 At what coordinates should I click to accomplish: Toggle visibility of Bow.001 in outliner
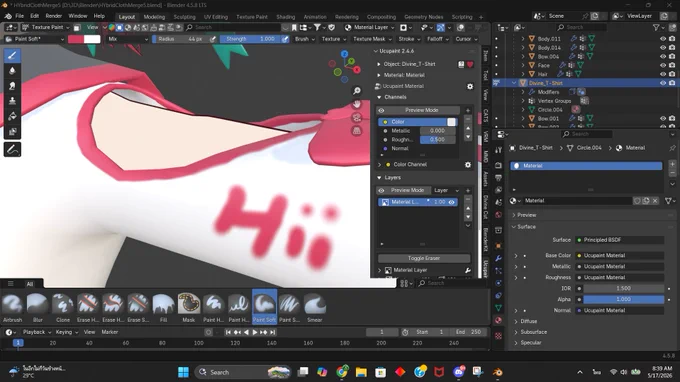663,118
